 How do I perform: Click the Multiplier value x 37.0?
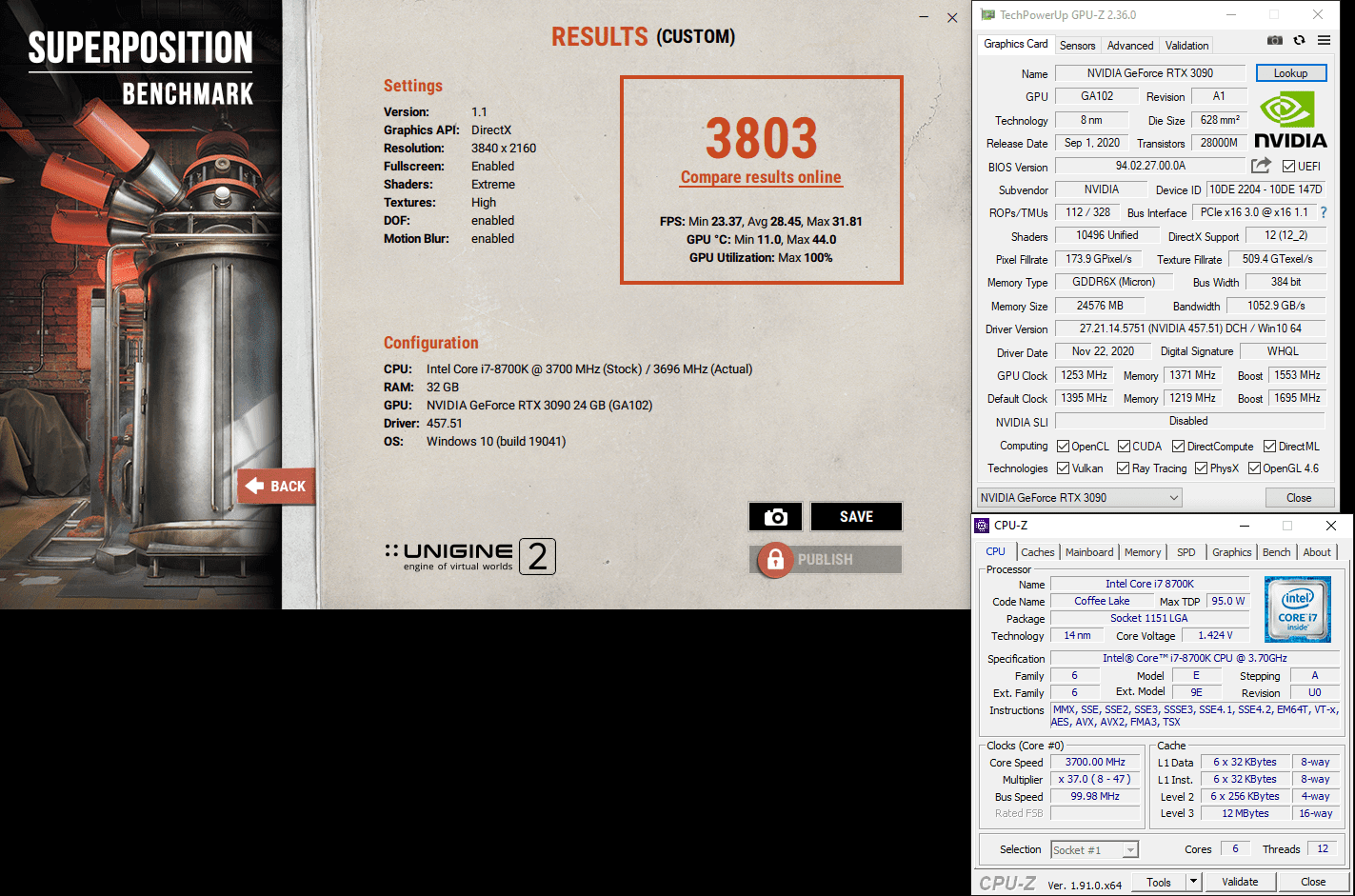(x=1095, y=779)
